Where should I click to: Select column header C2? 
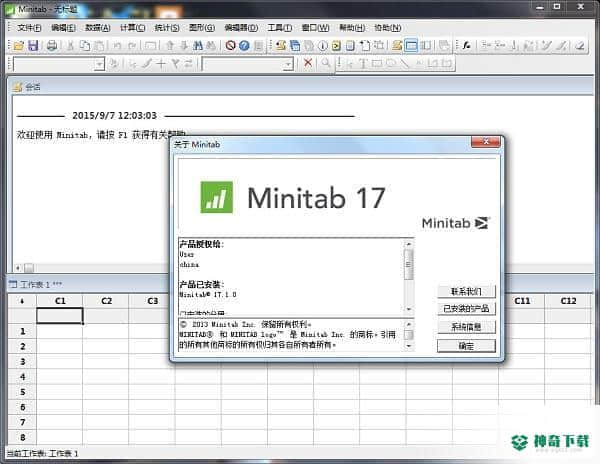point(106,301)
